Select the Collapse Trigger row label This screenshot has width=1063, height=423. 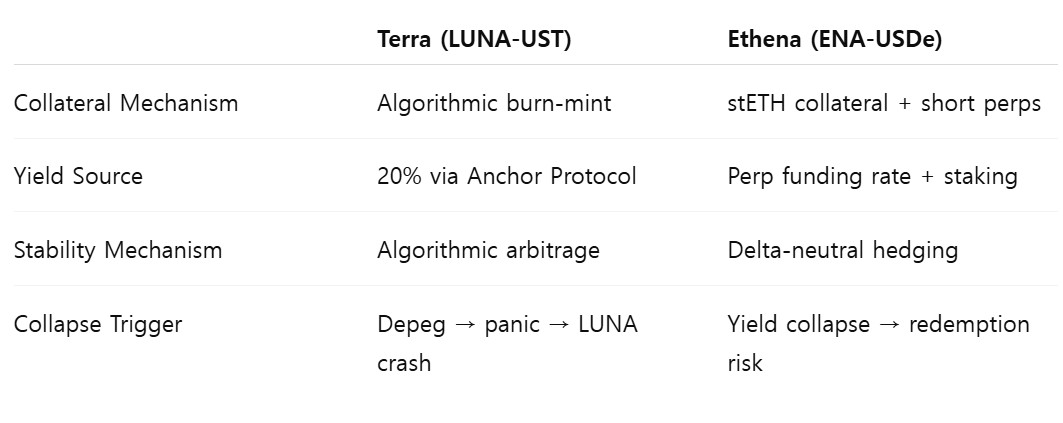coord(98,323)
